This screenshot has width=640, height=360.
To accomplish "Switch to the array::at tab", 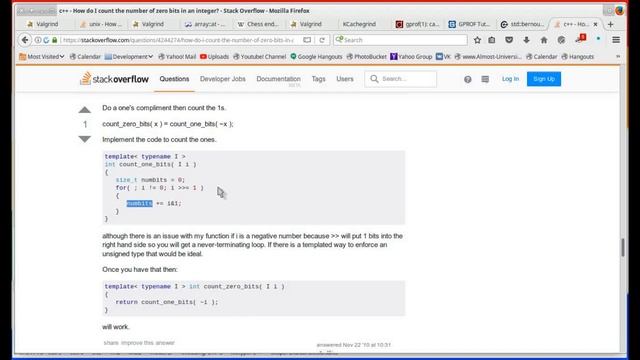I will coord(205,24).
